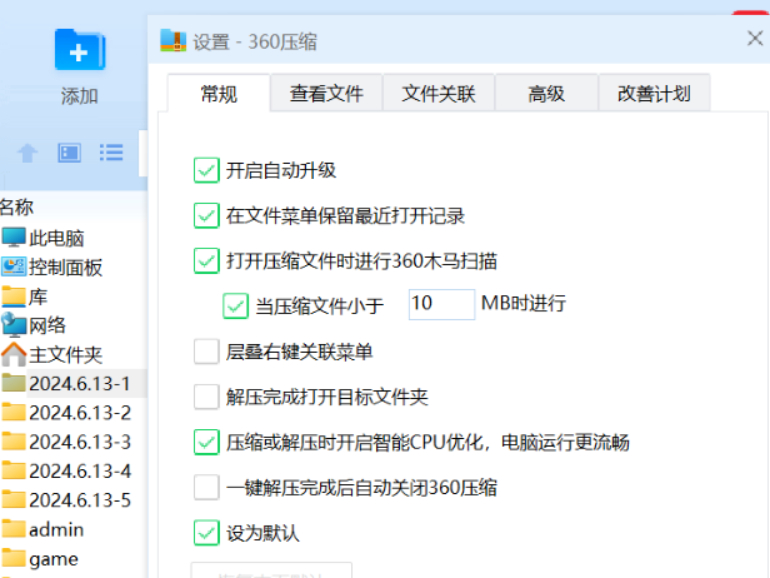770x578 pixels.
Task: Switch to the 常规 tab
Action: coord(219,93)
